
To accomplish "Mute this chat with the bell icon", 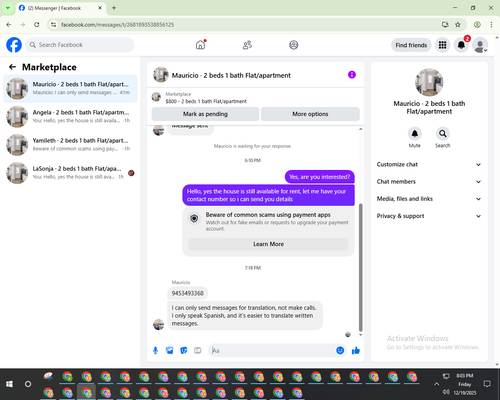I will click(415, 134).
